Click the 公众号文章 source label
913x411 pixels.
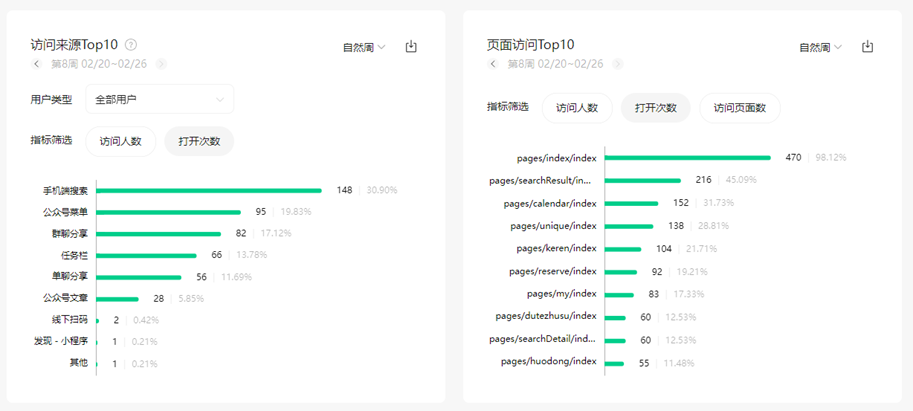[x=65, y=298]
